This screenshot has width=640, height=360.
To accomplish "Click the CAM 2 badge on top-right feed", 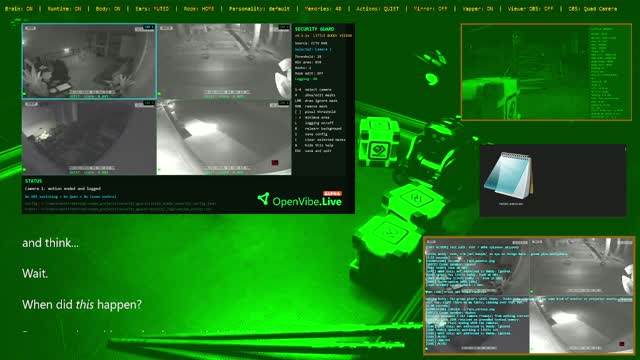I will tap(283, 27).
